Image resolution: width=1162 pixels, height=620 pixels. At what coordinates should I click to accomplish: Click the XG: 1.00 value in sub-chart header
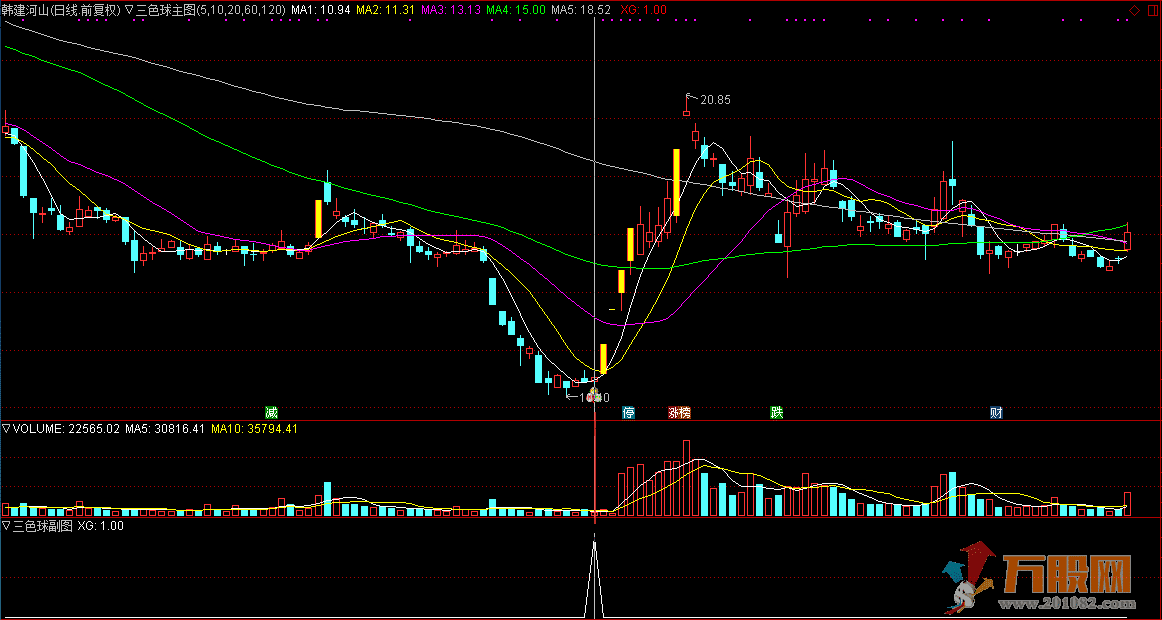101,527
